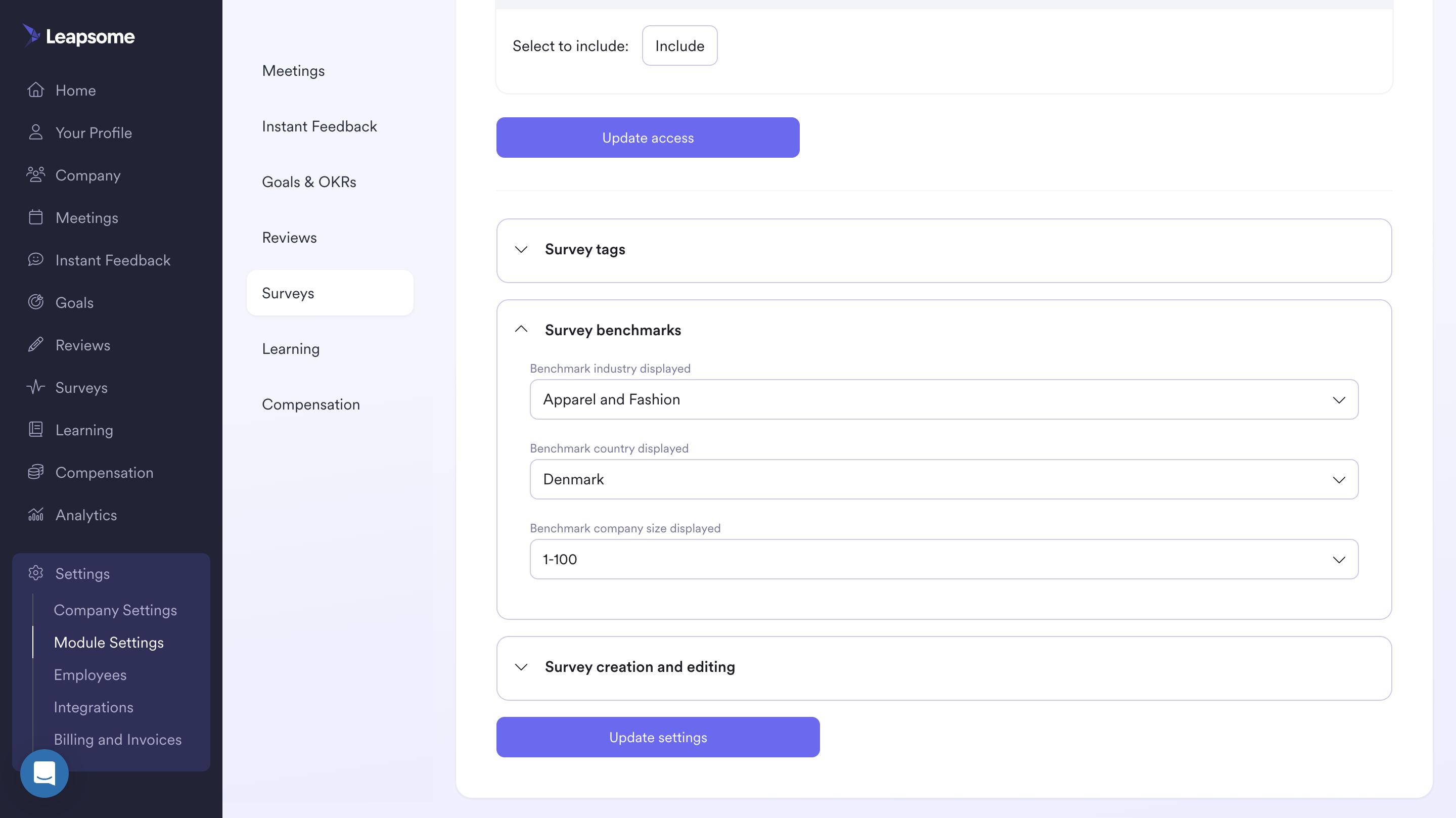Click the Meetings calendar icon in sidebar
This screenshot has width=1456, height=818.
(35, 217)
